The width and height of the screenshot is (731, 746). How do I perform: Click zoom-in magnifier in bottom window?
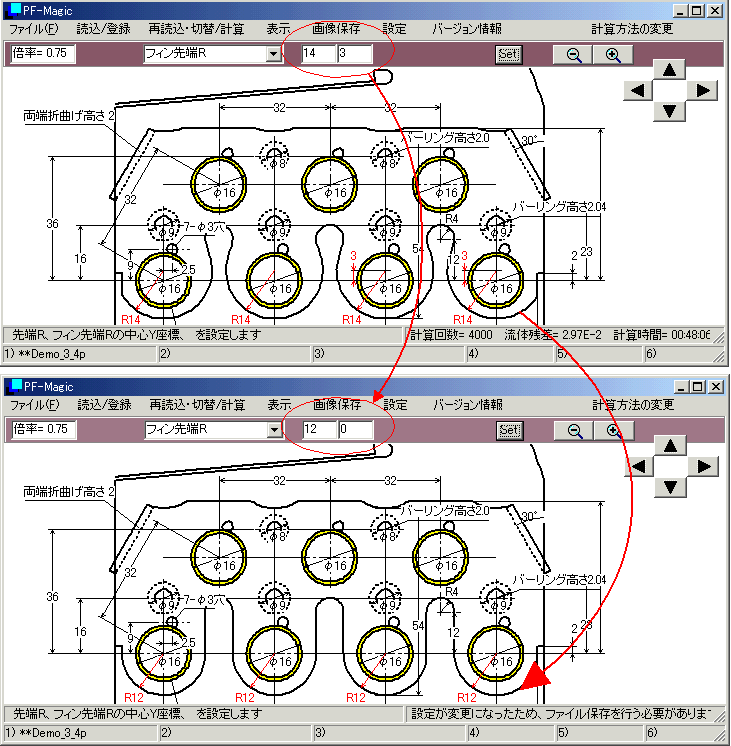tap(614, 431)
